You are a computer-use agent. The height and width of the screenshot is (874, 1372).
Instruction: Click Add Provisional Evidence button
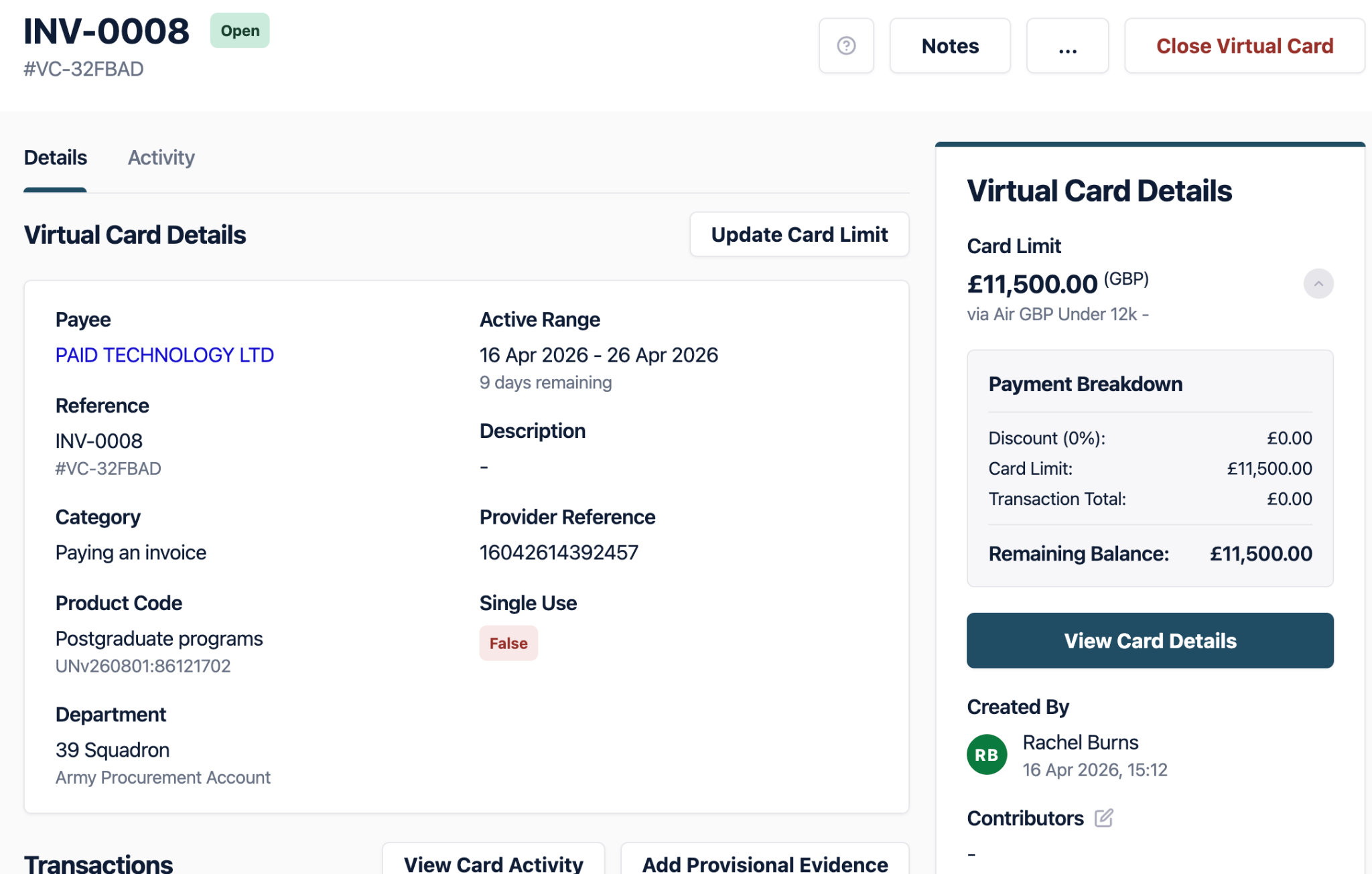[x=764, y=863]
